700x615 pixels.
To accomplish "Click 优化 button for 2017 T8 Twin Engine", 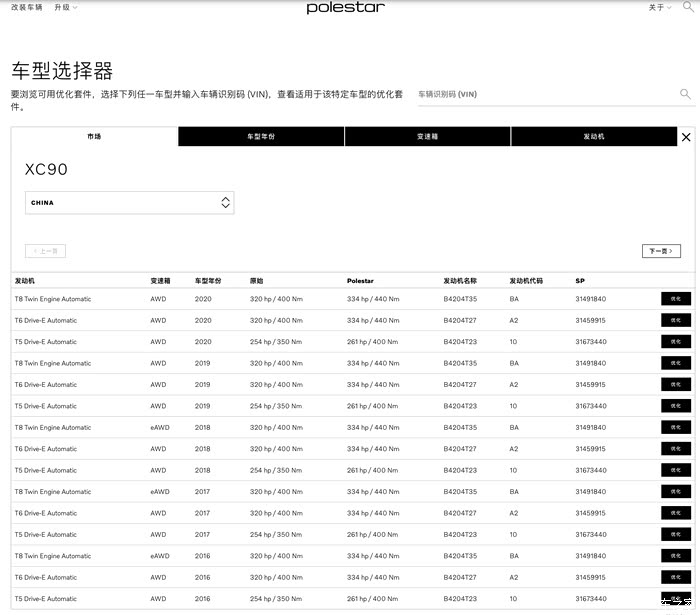I will point(675,491).
